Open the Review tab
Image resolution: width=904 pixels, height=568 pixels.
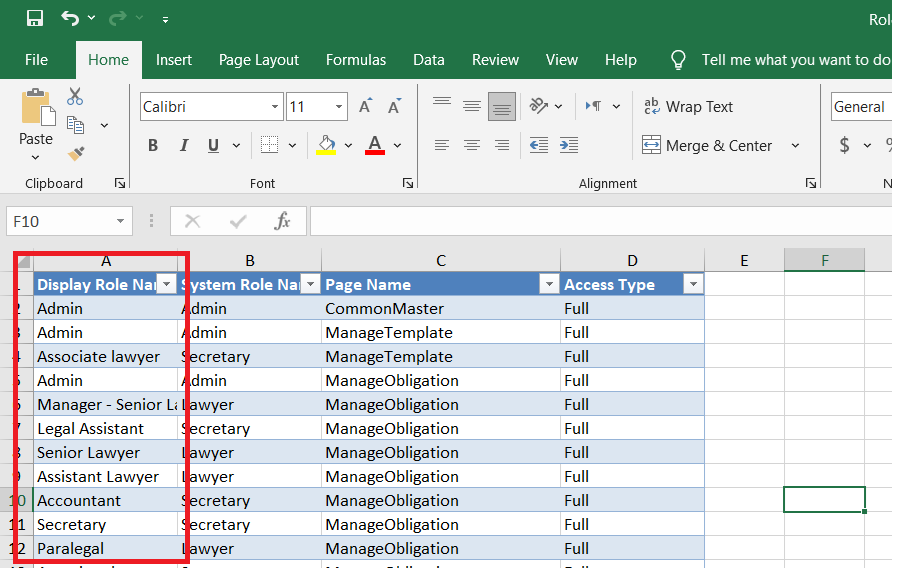(495, 60)
